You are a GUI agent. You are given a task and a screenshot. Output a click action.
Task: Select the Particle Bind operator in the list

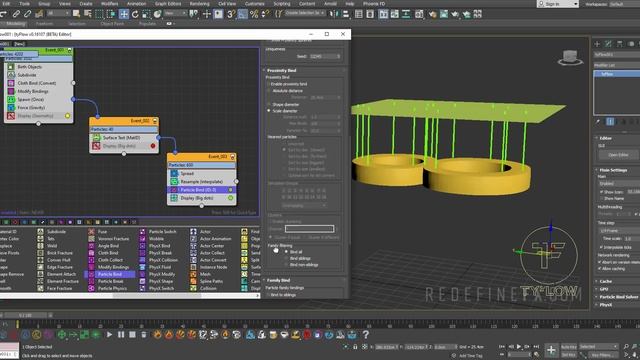click(109, 274)
